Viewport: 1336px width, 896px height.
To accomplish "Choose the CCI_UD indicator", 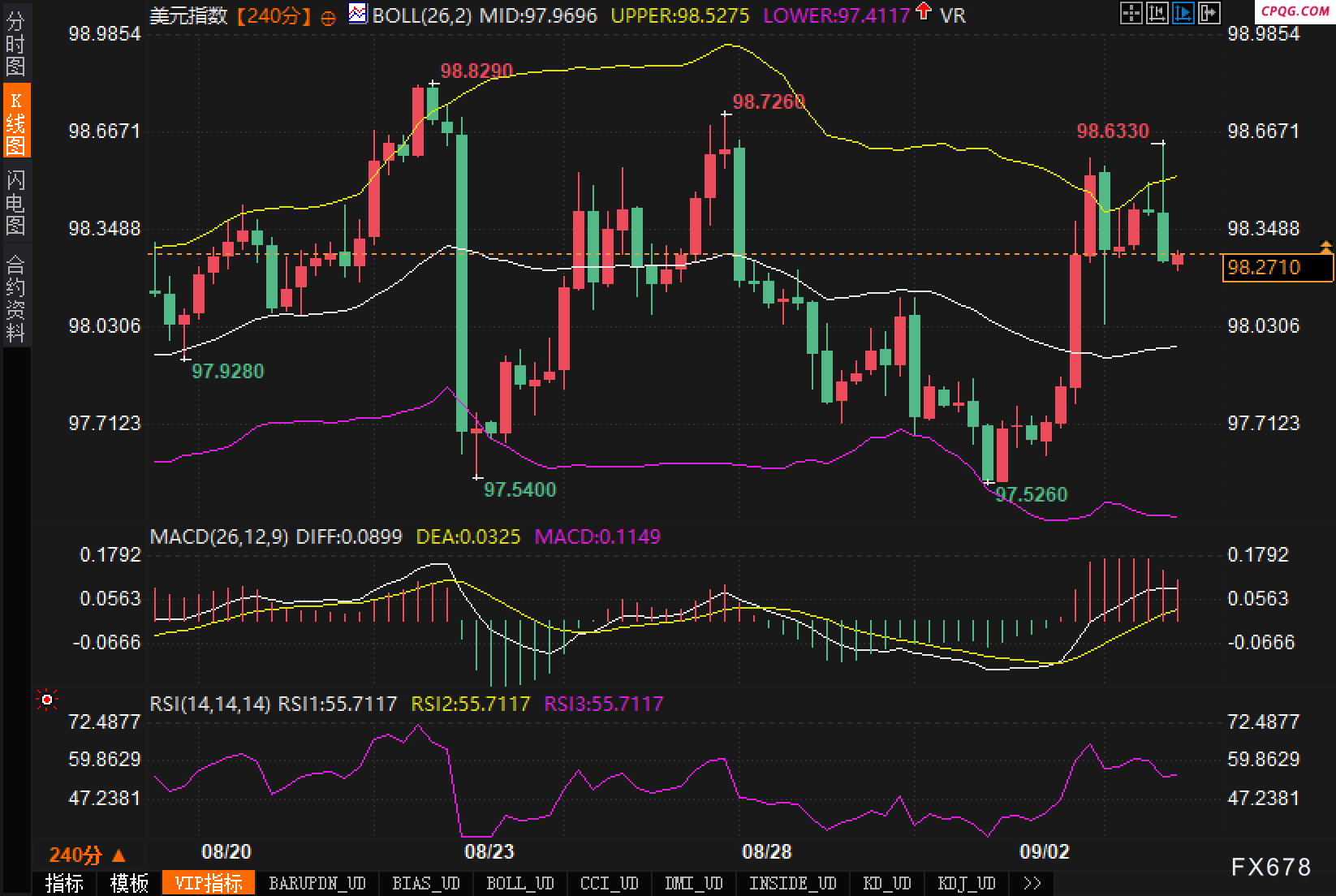I will click(610, 883).
